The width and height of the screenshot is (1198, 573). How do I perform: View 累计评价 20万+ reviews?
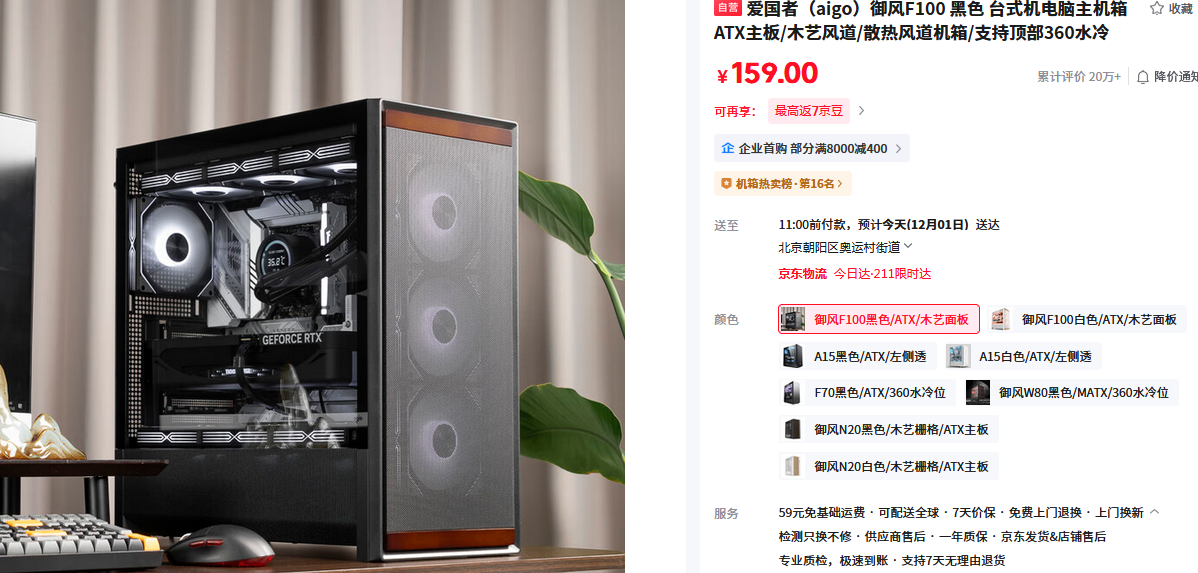[x=1079, y=76]
